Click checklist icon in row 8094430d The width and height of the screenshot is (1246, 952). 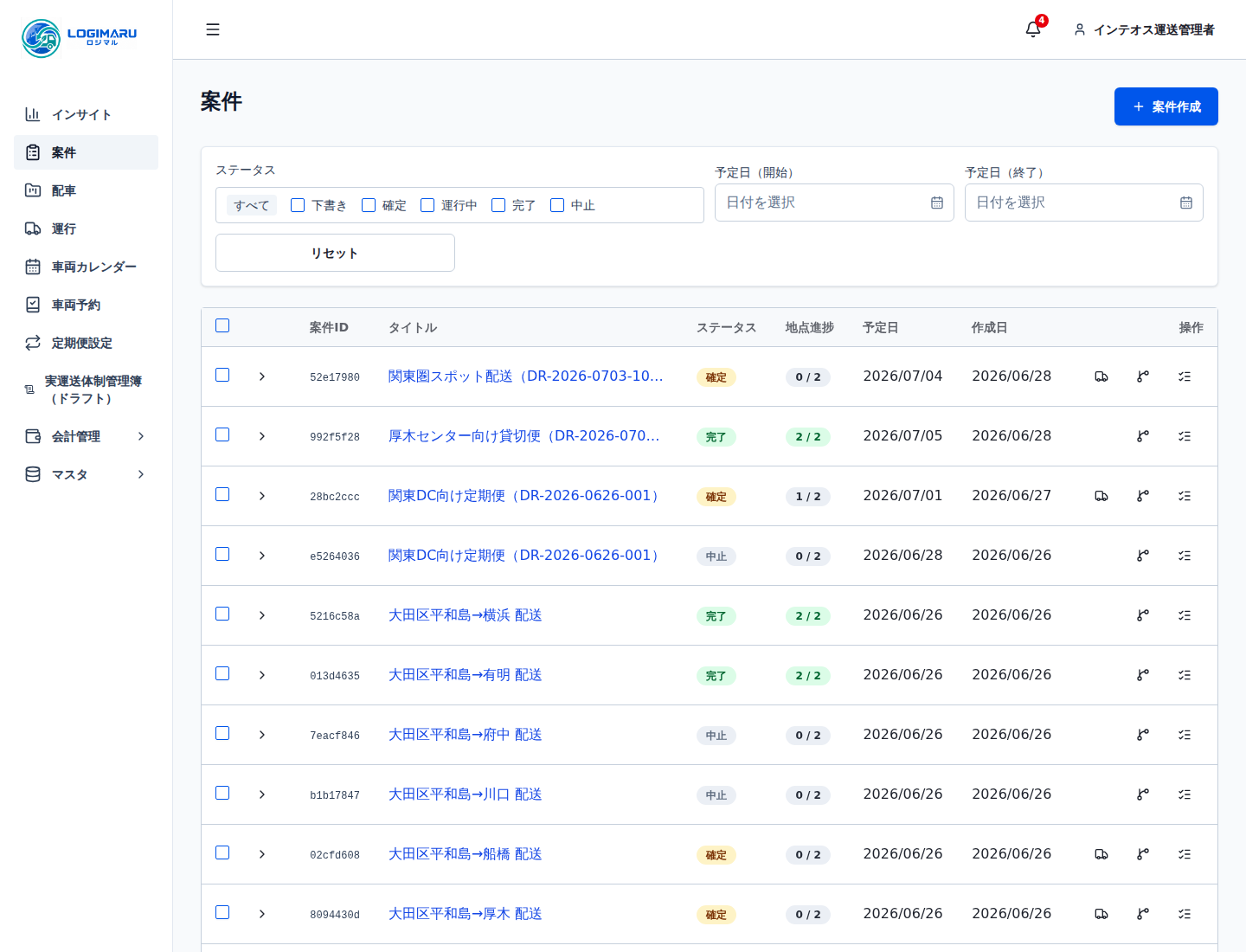[x=1185, y=914]
